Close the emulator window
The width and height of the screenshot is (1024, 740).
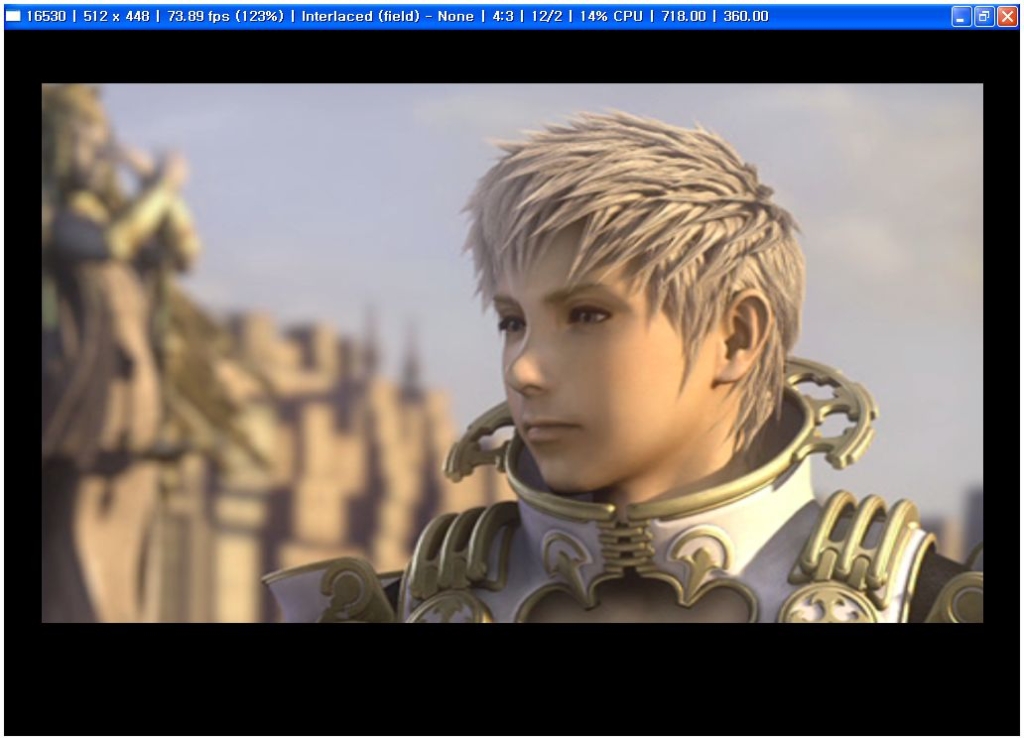[x=1007, y=16]
